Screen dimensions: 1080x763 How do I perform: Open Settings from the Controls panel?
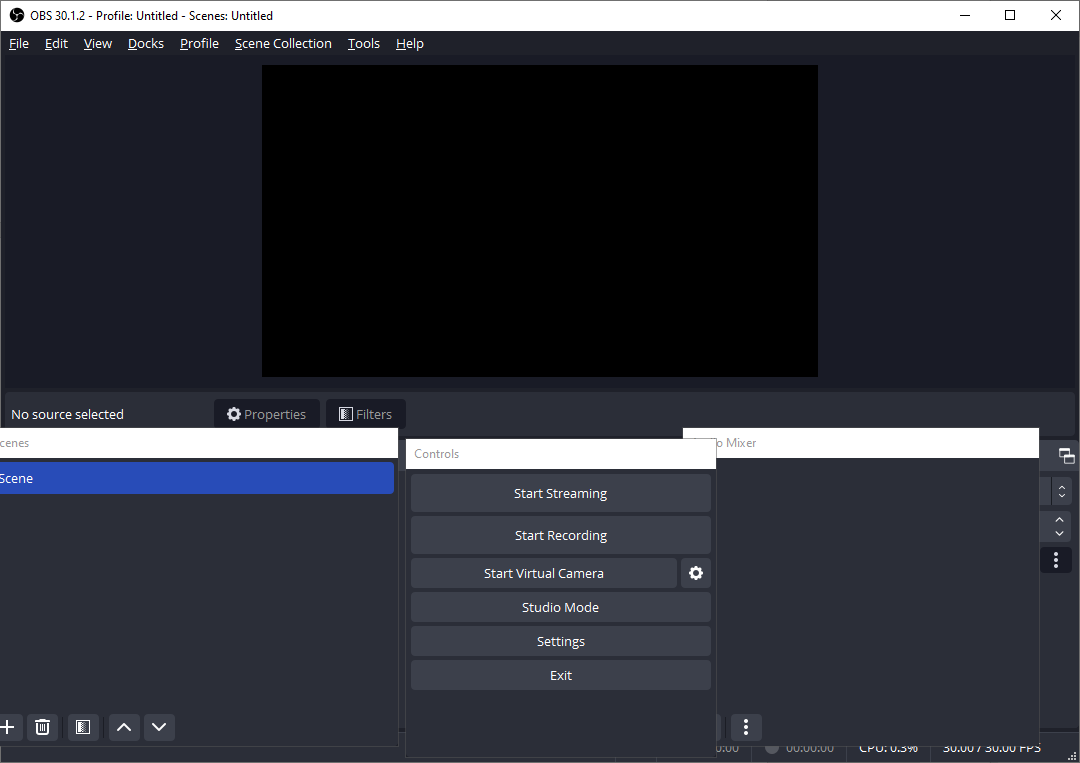560,641
